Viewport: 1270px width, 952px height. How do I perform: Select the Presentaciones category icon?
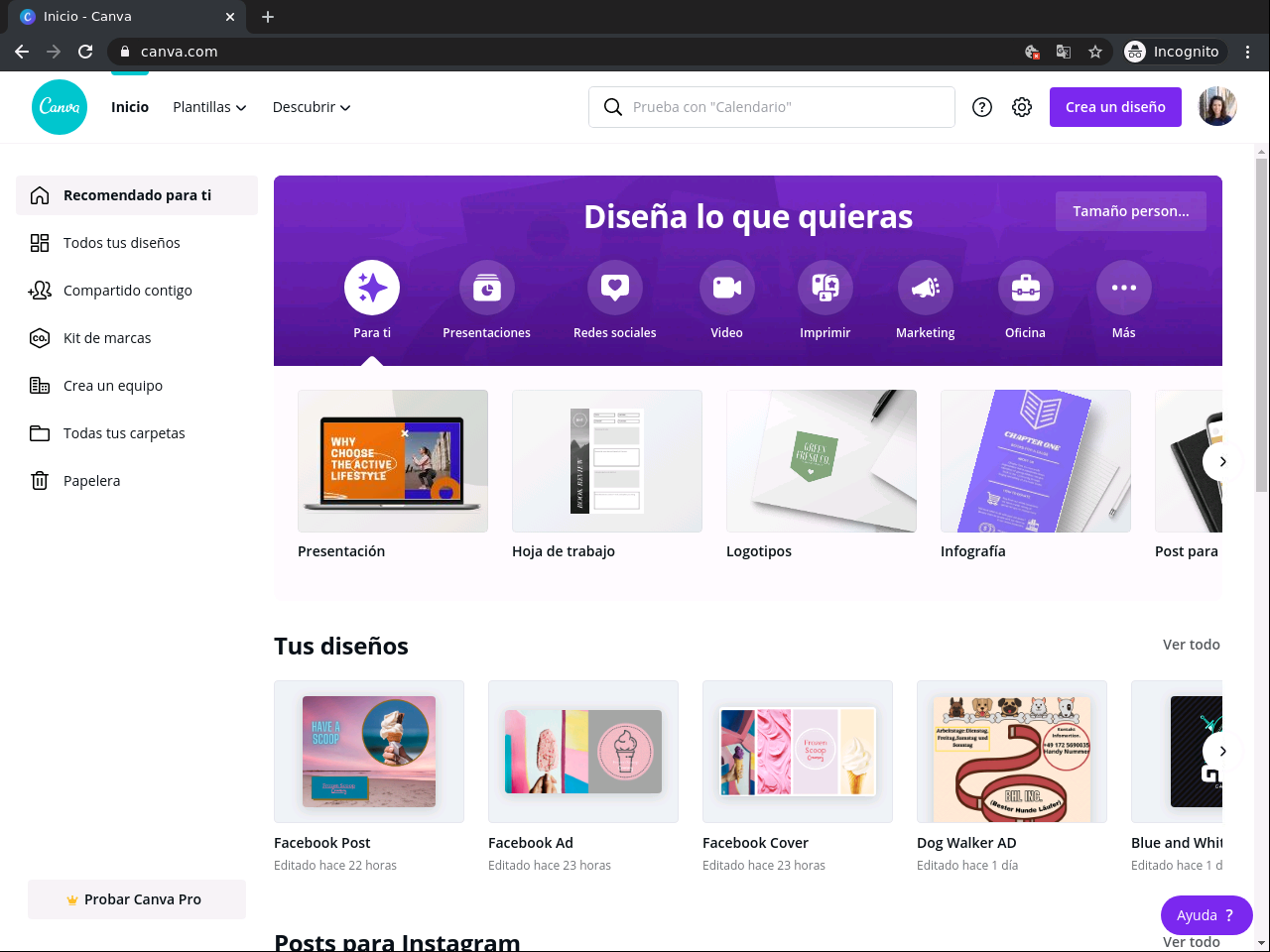tap(487, 288)
